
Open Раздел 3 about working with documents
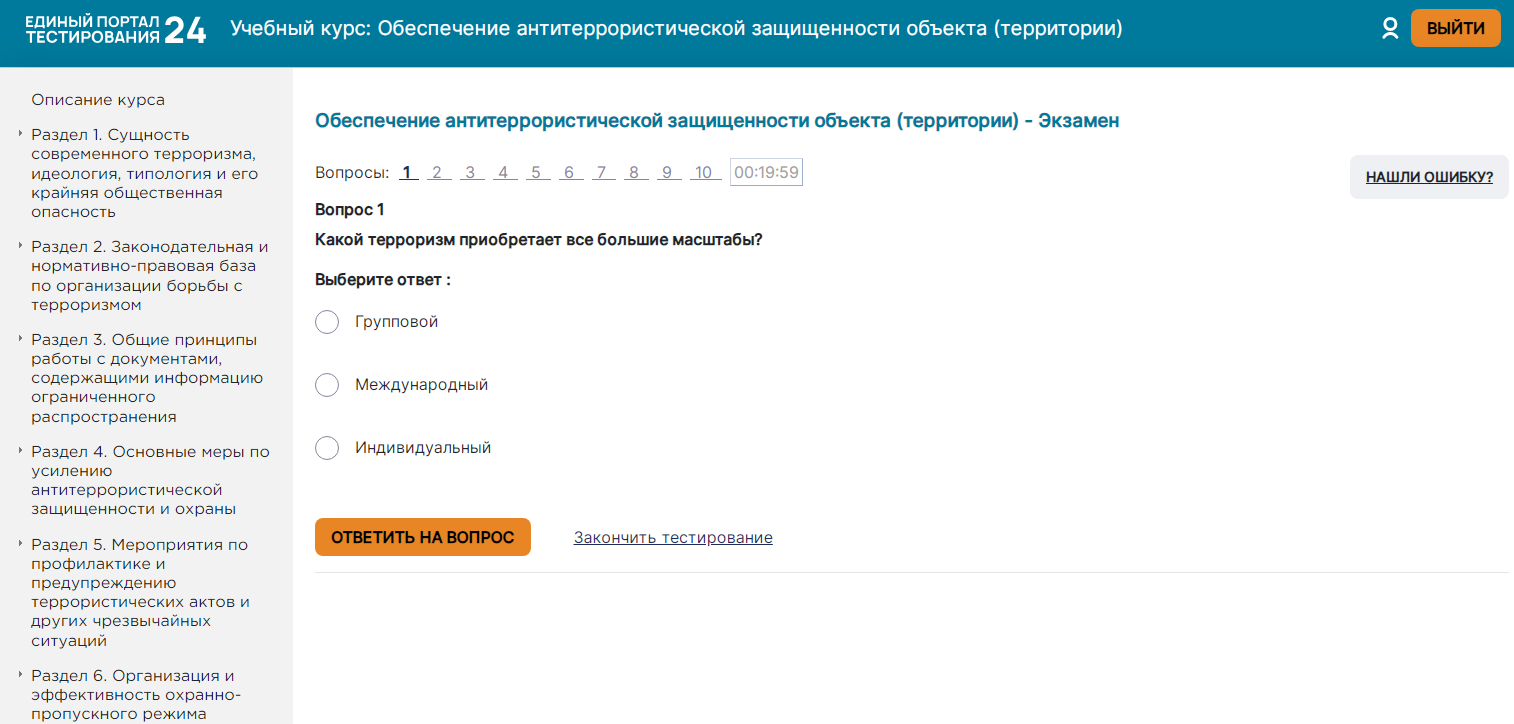[144, 378]
